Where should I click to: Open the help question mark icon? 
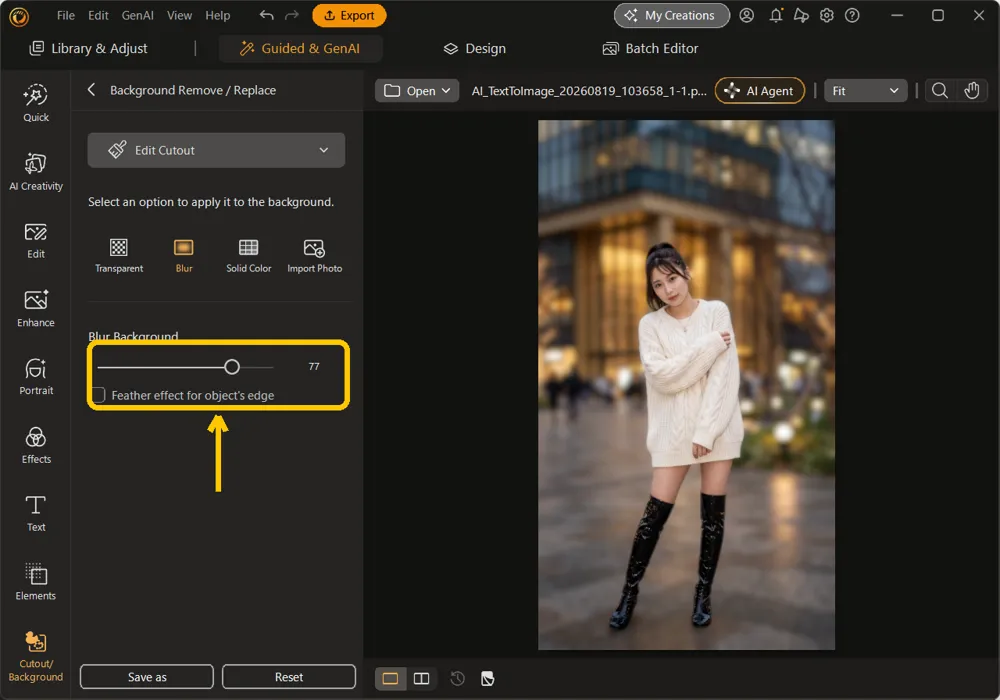tap(852, 15)
